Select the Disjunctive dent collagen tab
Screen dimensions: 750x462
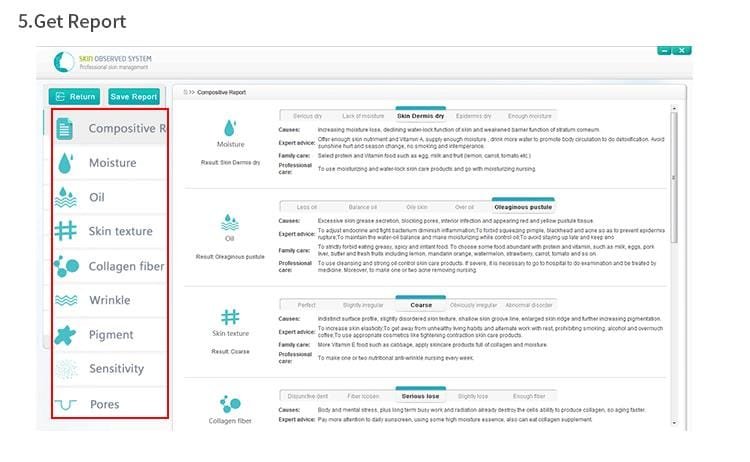point(308,396)
